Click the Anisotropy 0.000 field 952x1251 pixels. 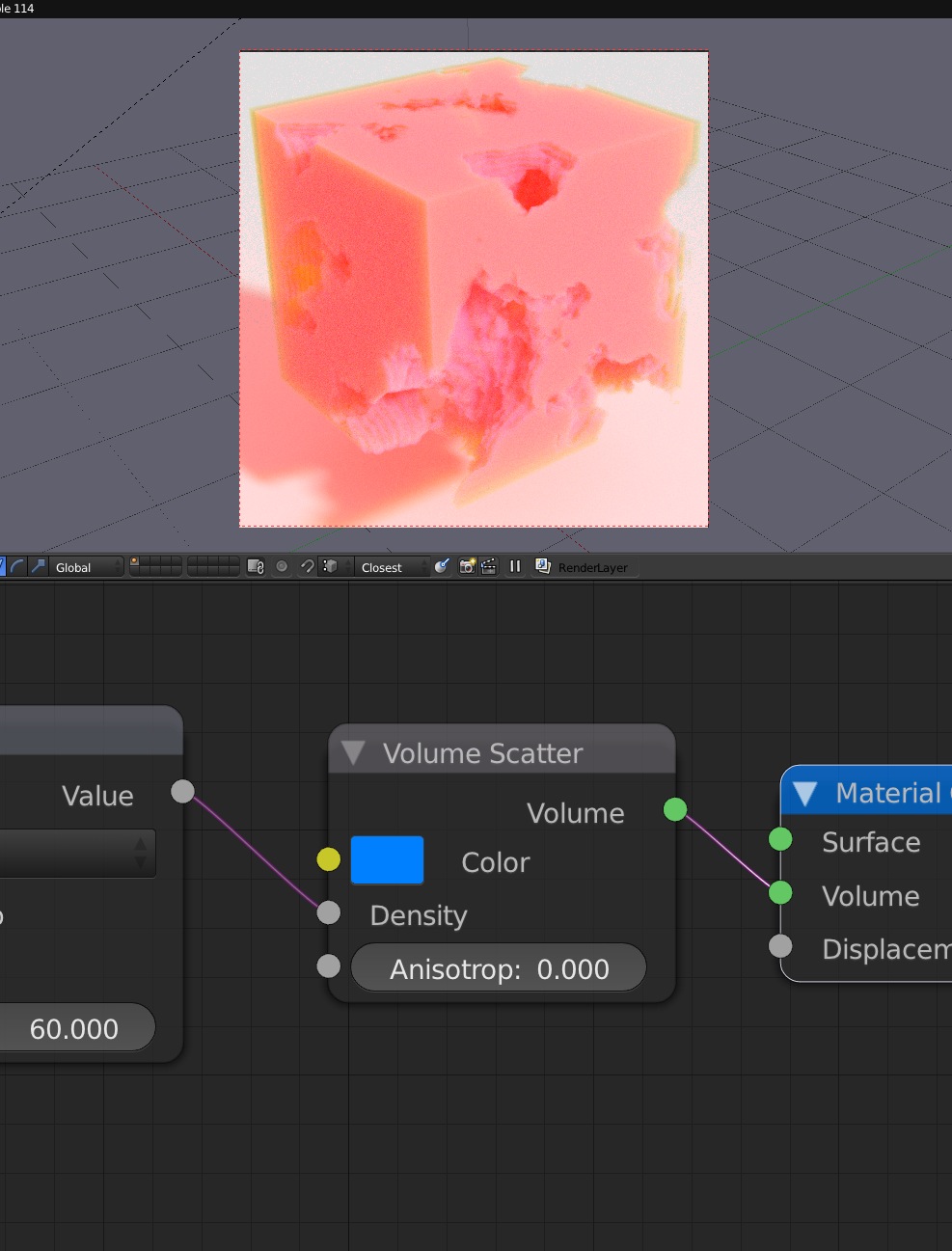pos(499,968)
